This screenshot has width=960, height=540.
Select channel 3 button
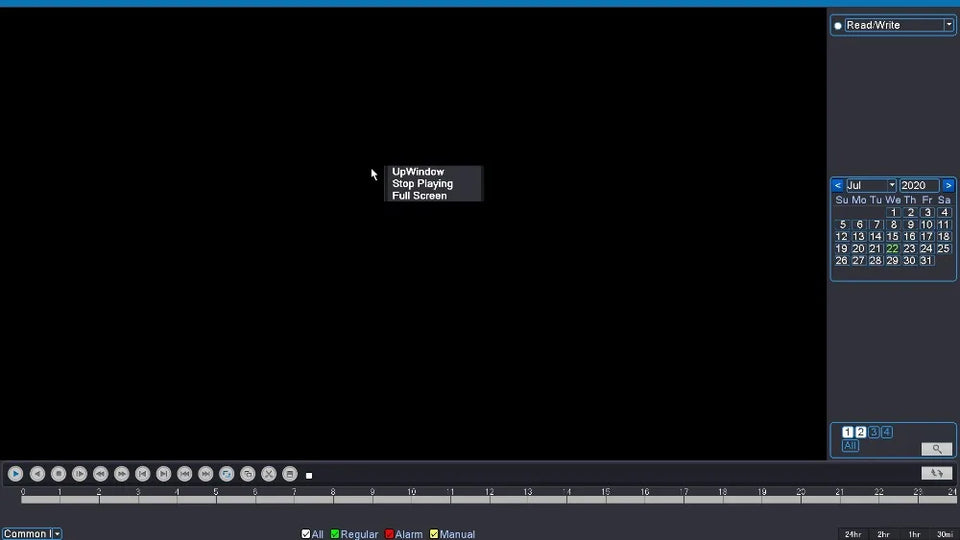[874, 432]
